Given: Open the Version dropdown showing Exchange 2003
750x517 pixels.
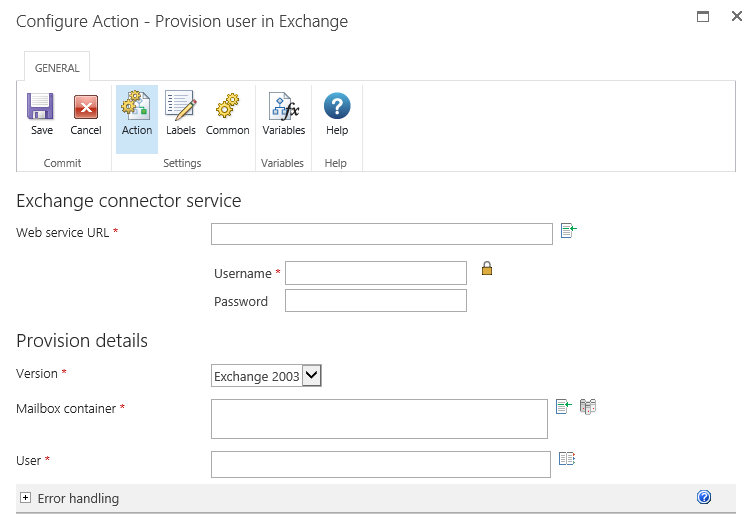Looking at the screenshot, I should [266, 376].
